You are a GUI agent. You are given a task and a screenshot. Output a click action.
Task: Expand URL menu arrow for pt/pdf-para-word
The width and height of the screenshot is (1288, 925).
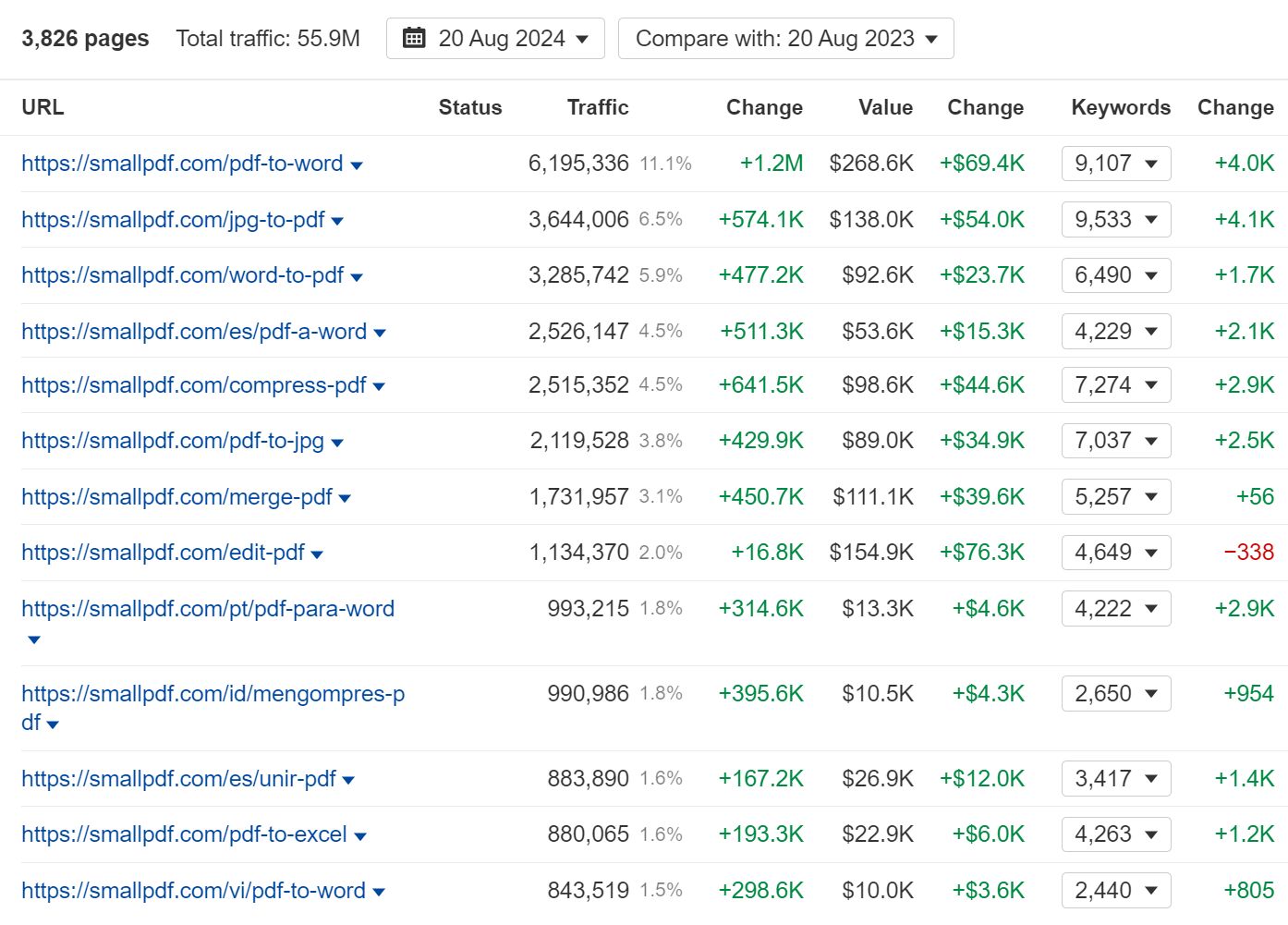tap(34, 639)
